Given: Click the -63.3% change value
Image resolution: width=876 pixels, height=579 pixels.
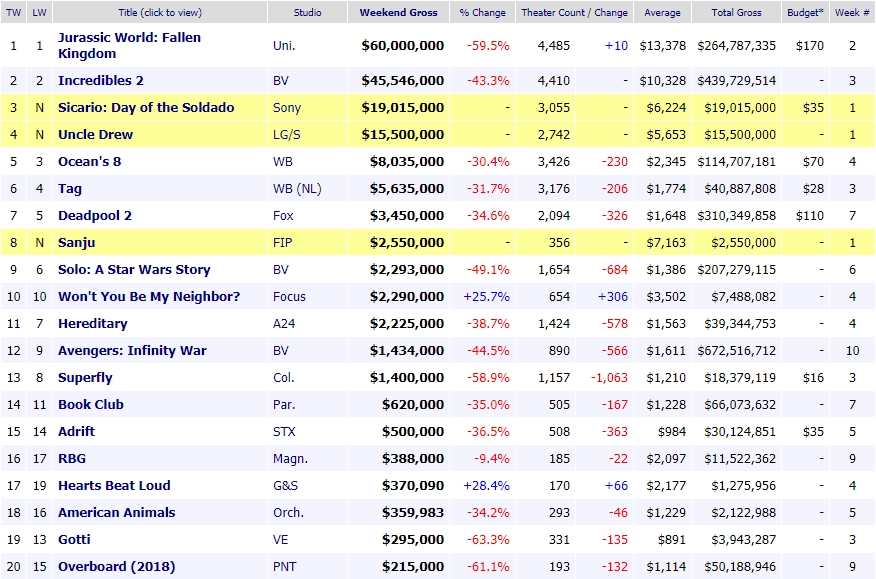Looking at the screenshot, I should 488,540.
